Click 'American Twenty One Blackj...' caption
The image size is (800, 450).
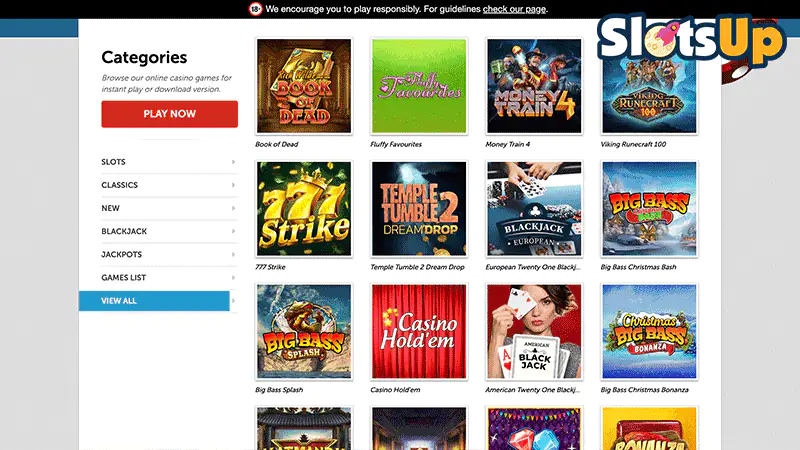click(532, 390)
